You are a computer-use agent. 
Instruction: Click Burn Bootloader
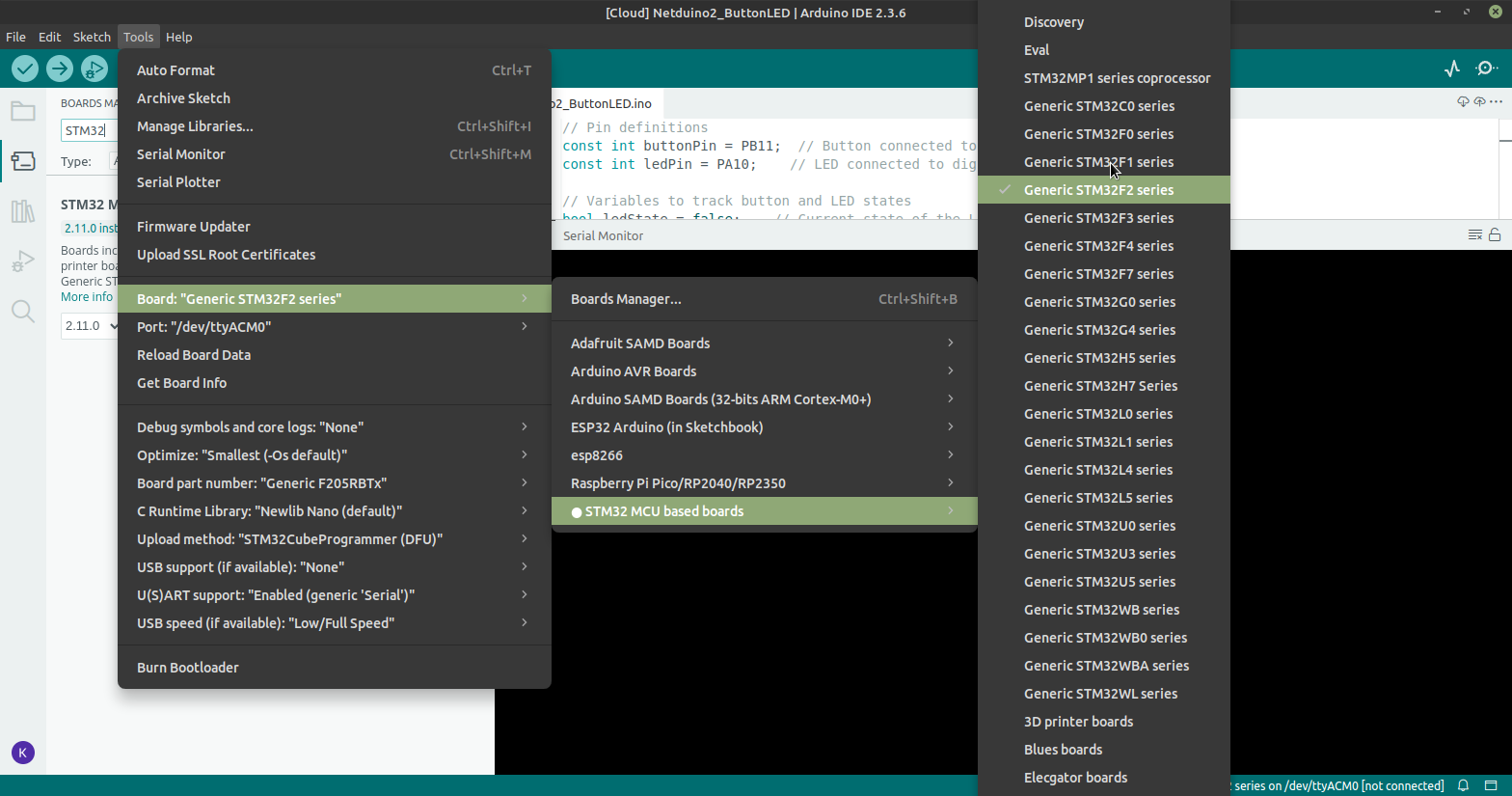[335, 668]
